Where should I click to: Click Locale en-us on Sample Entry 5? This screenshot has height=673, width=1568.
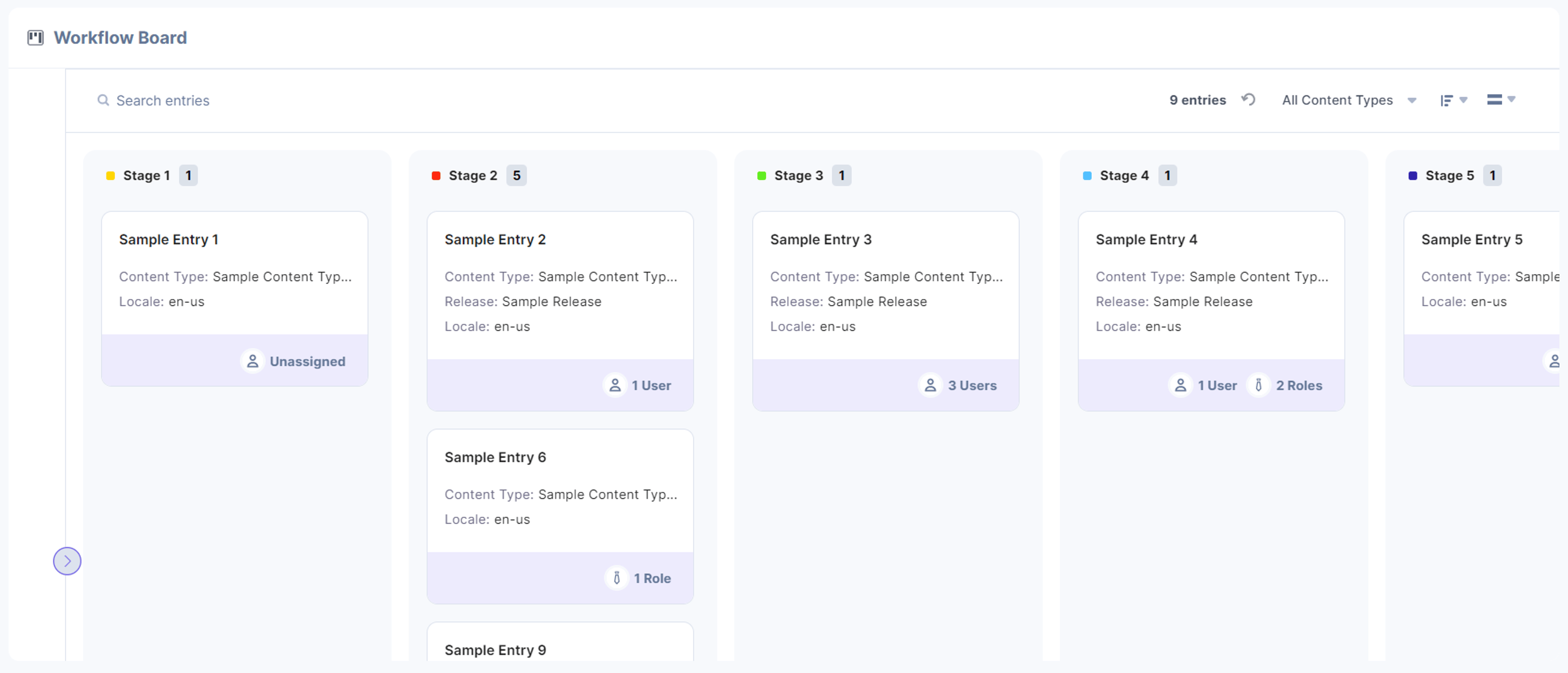coord(1464,302)
